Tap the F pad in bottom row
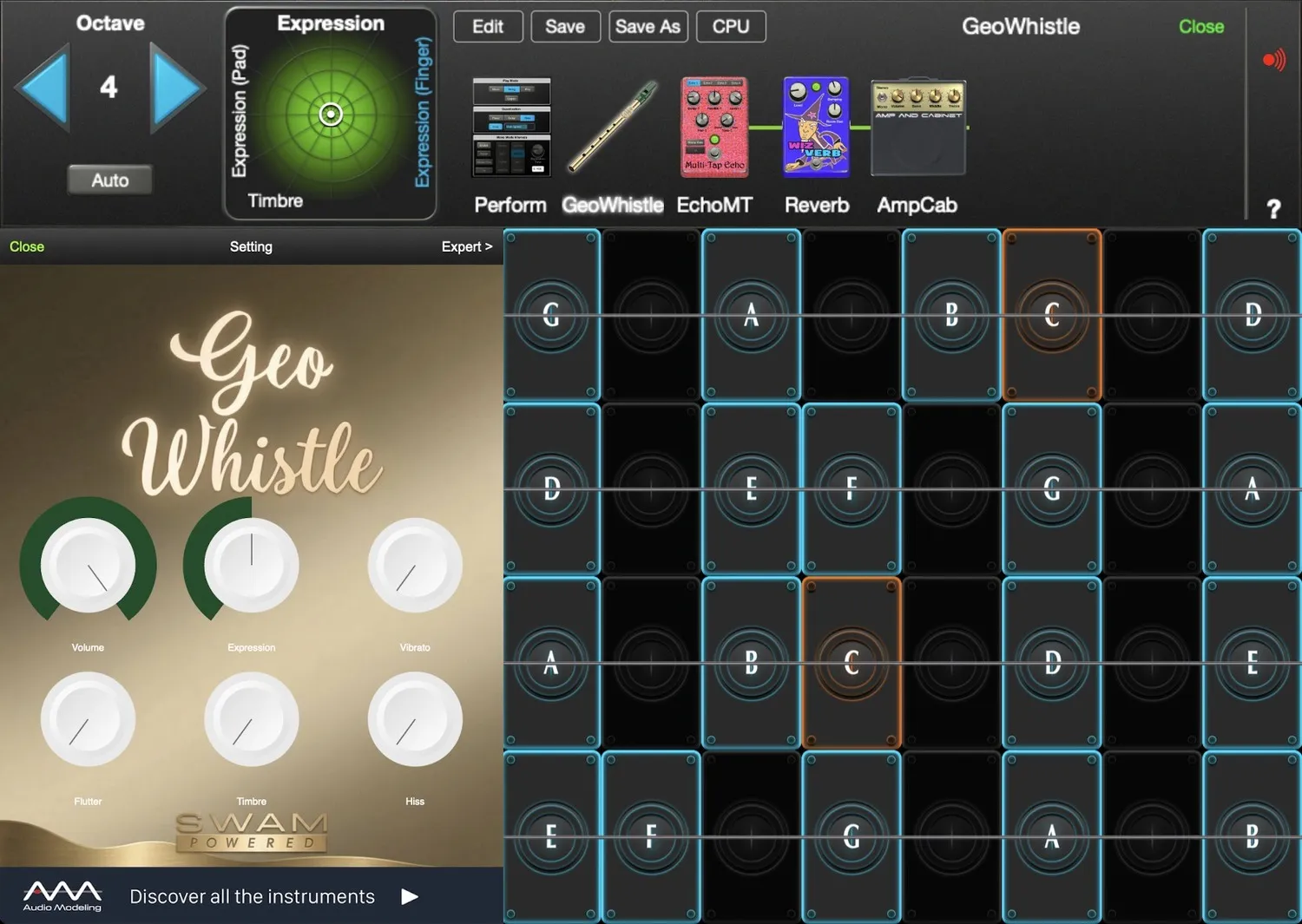Screen dimensions: 1302x924 pyautogui.click(x=651, y=836)
